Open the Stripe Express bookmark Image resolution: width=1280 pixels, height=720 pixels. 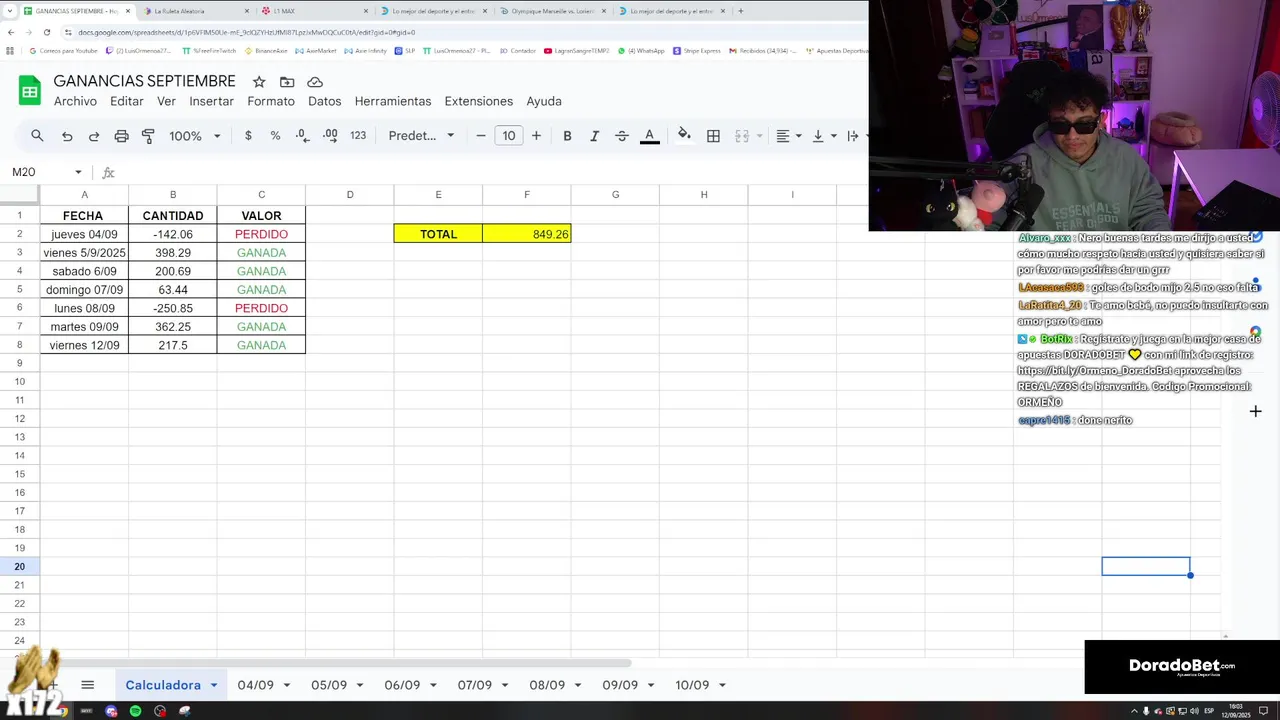pos(697,50)
